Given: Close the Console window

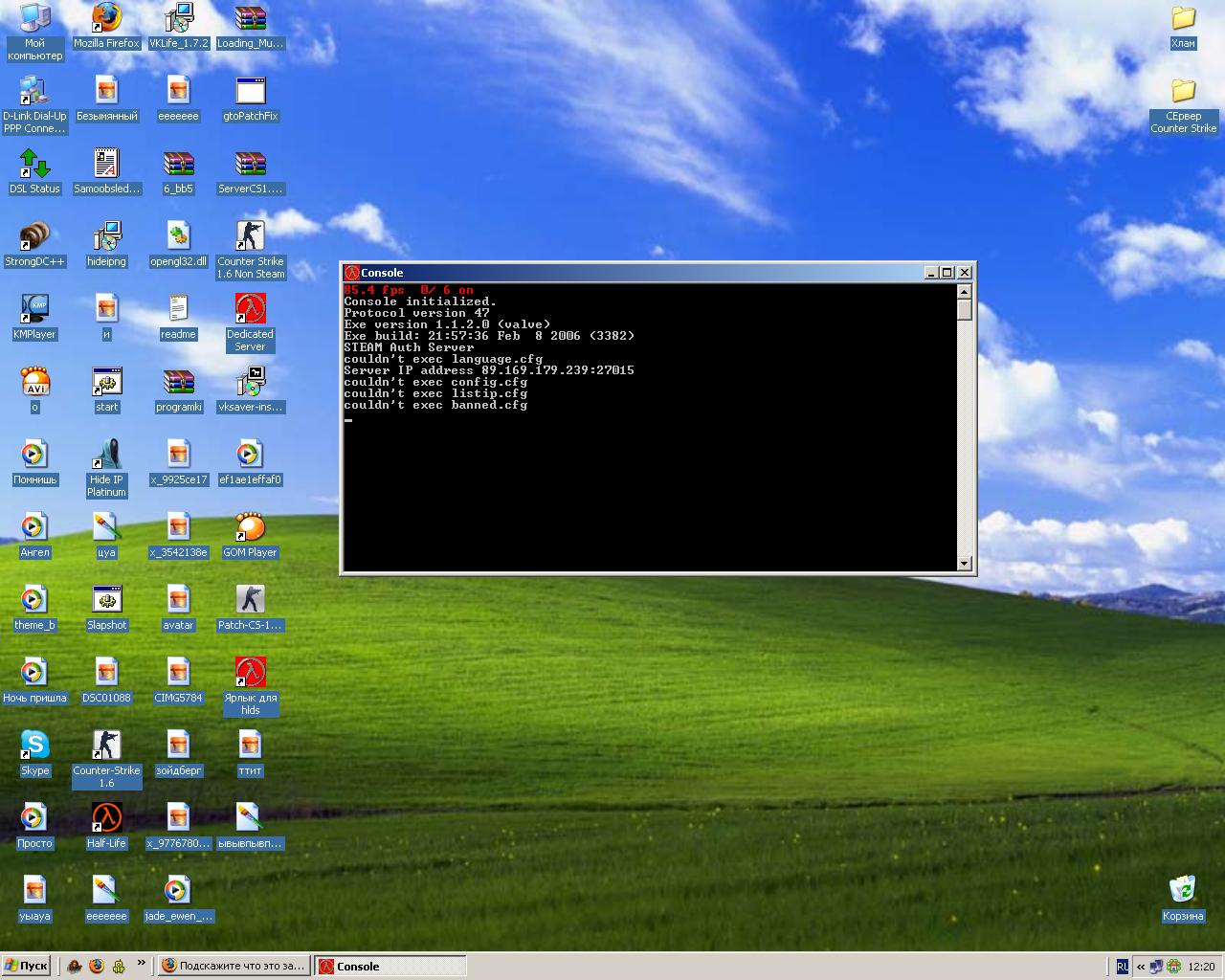Looking at the screenshot, I should click(x=965, y=273).
